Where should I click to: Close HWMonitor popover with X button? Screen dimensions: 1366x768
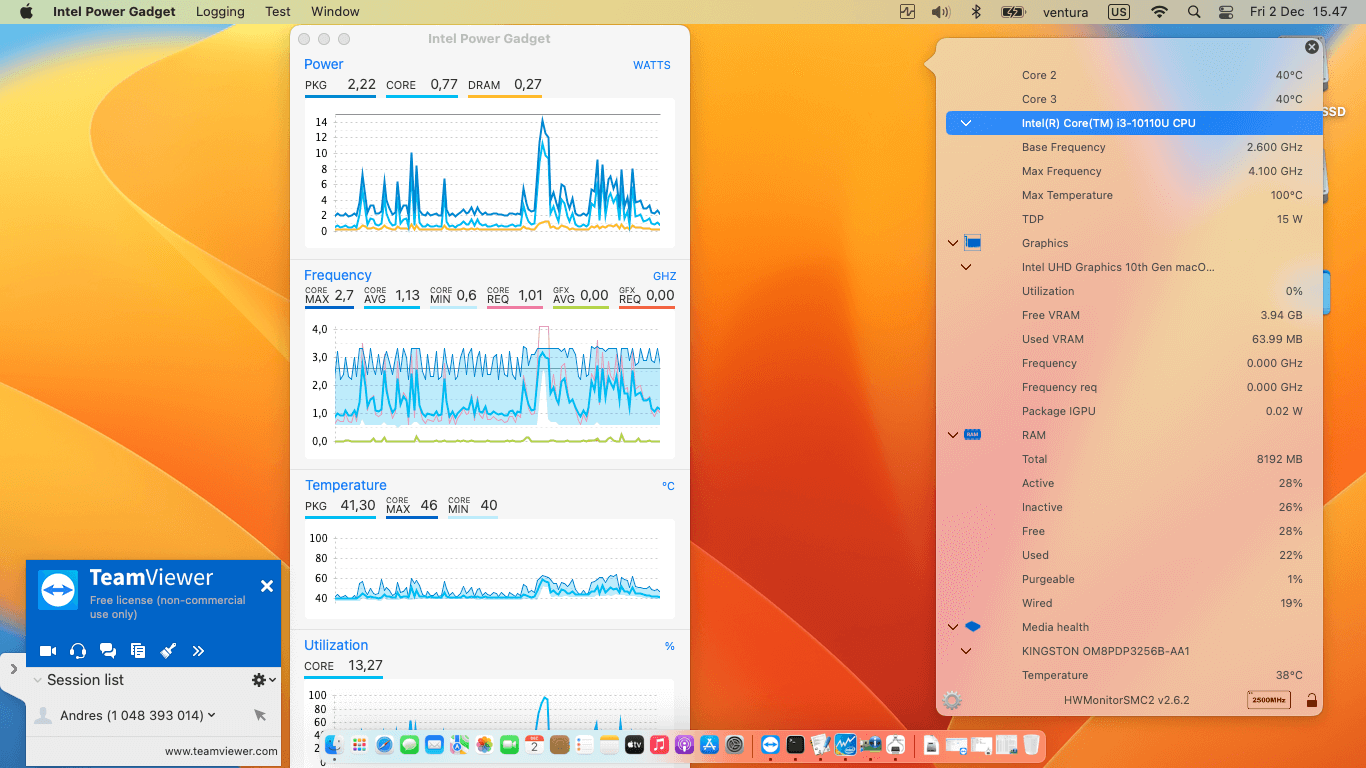(x=1312, y=47)
